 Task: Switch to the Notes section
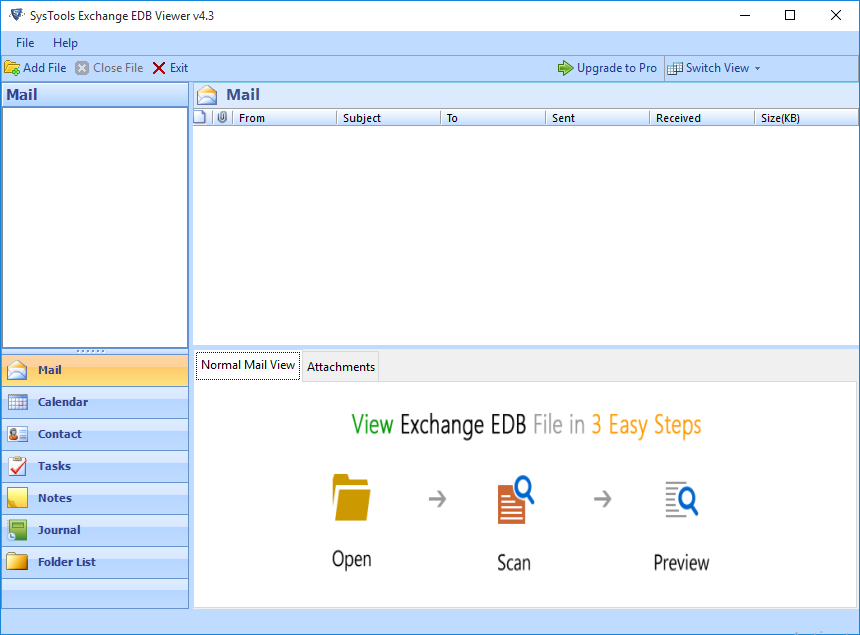[95, 498]
